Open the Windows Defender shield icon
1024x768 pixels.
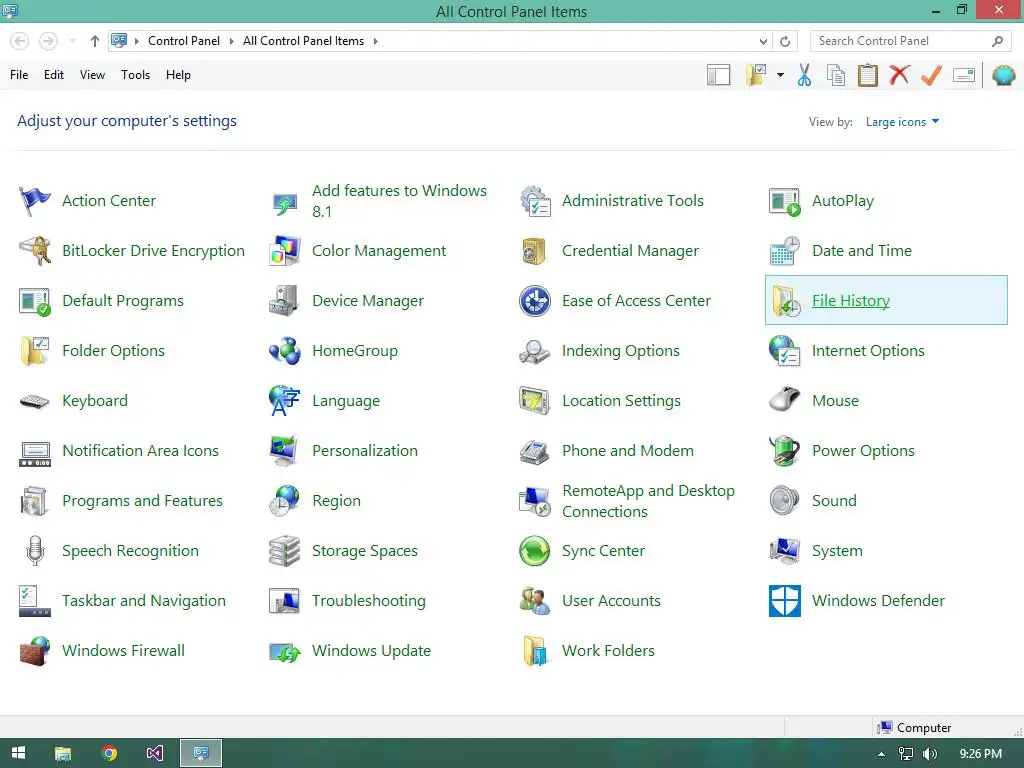pos(785,601)
